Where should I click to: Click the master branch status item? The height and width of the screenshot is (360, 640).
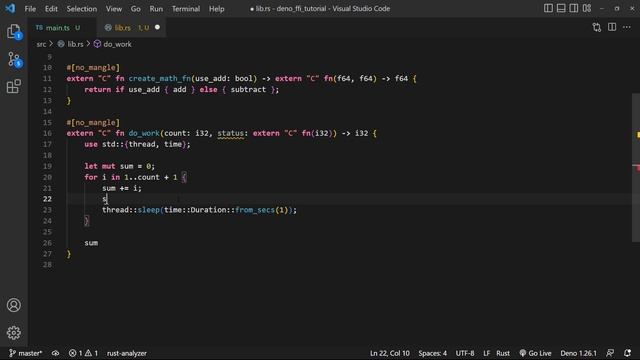click(x=26, y=353)
